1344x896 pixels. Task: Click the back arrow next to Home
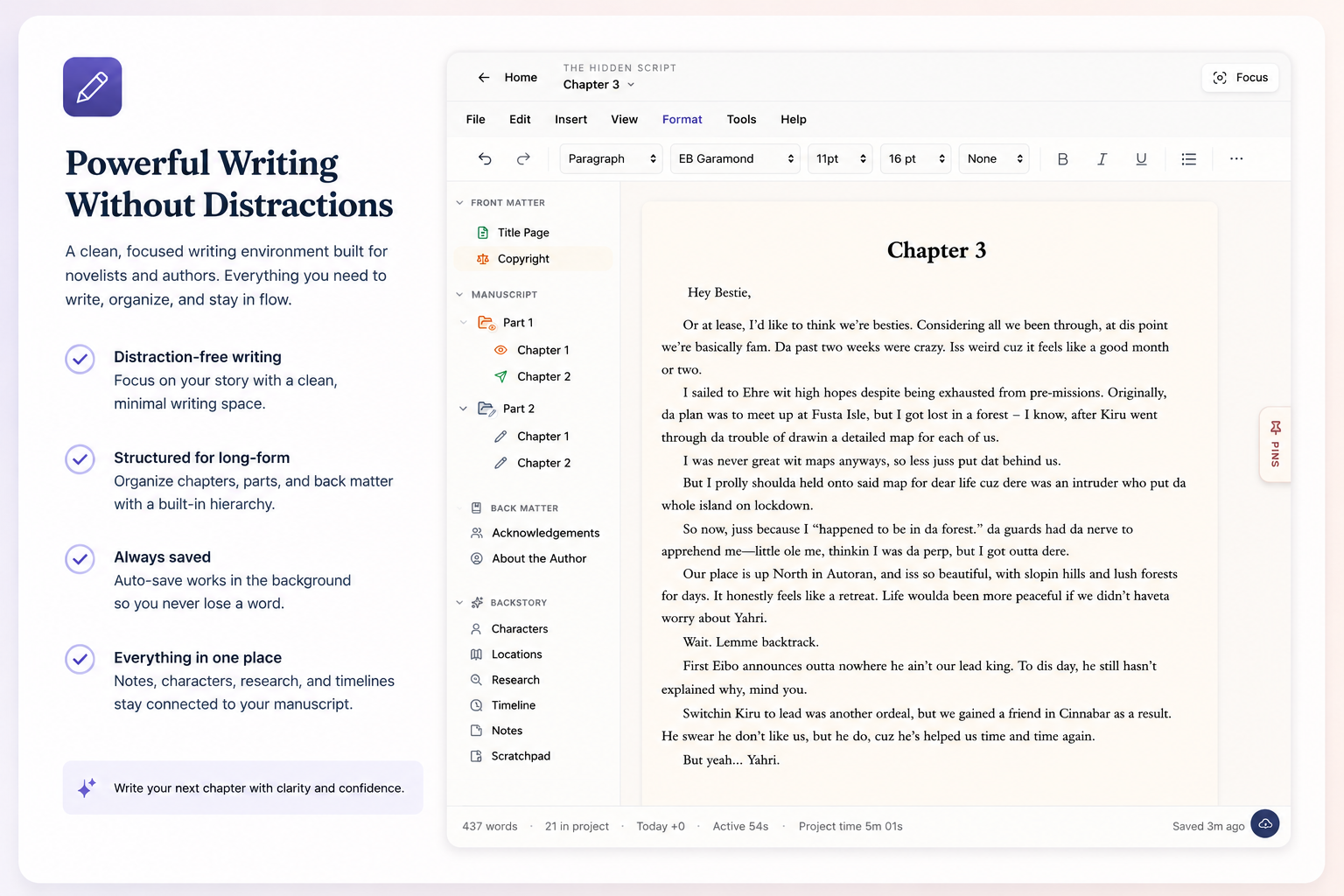tap(484, 78)
